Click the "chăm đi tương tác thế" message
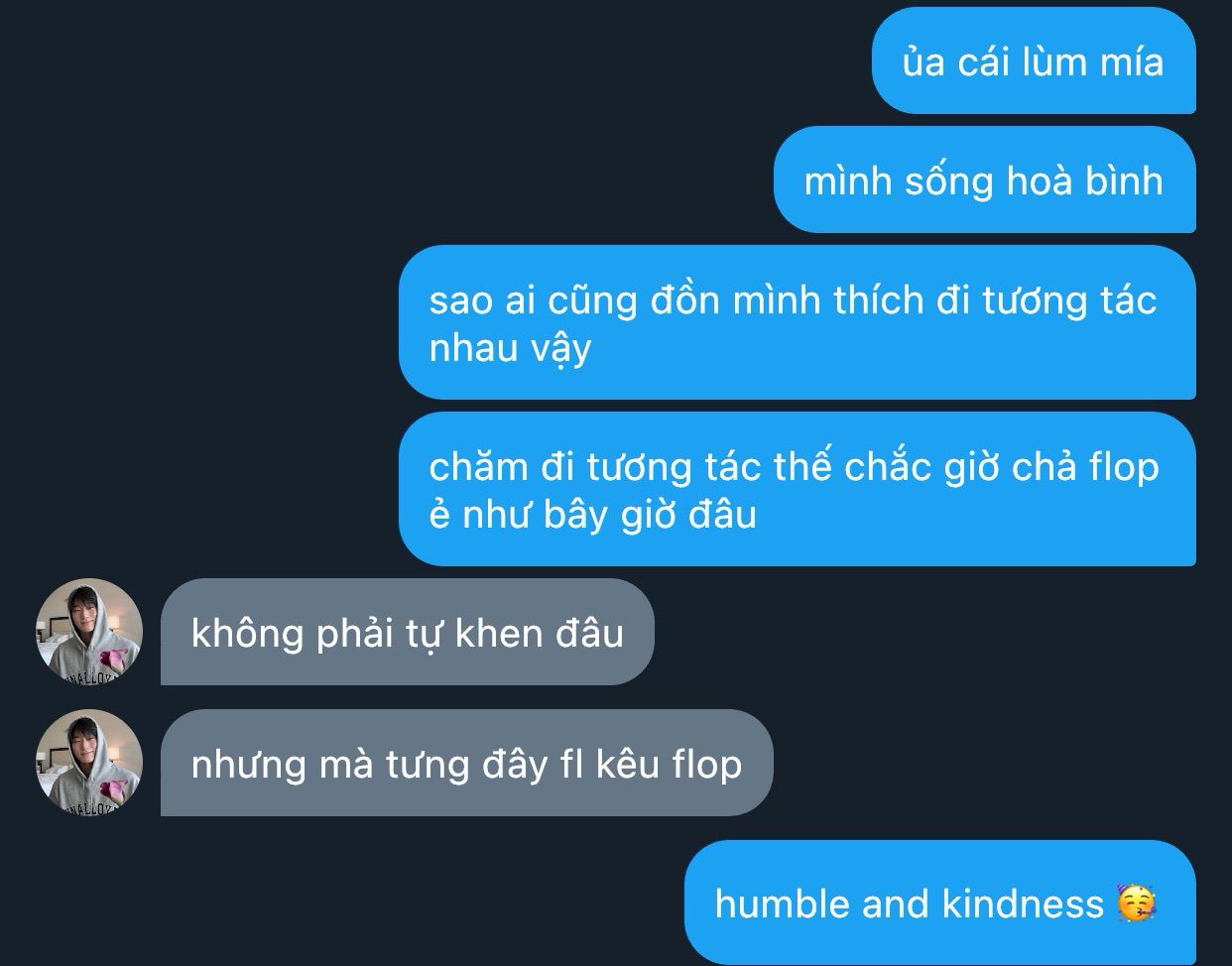Screen dimensions: 1232x966 coord(798,489)
